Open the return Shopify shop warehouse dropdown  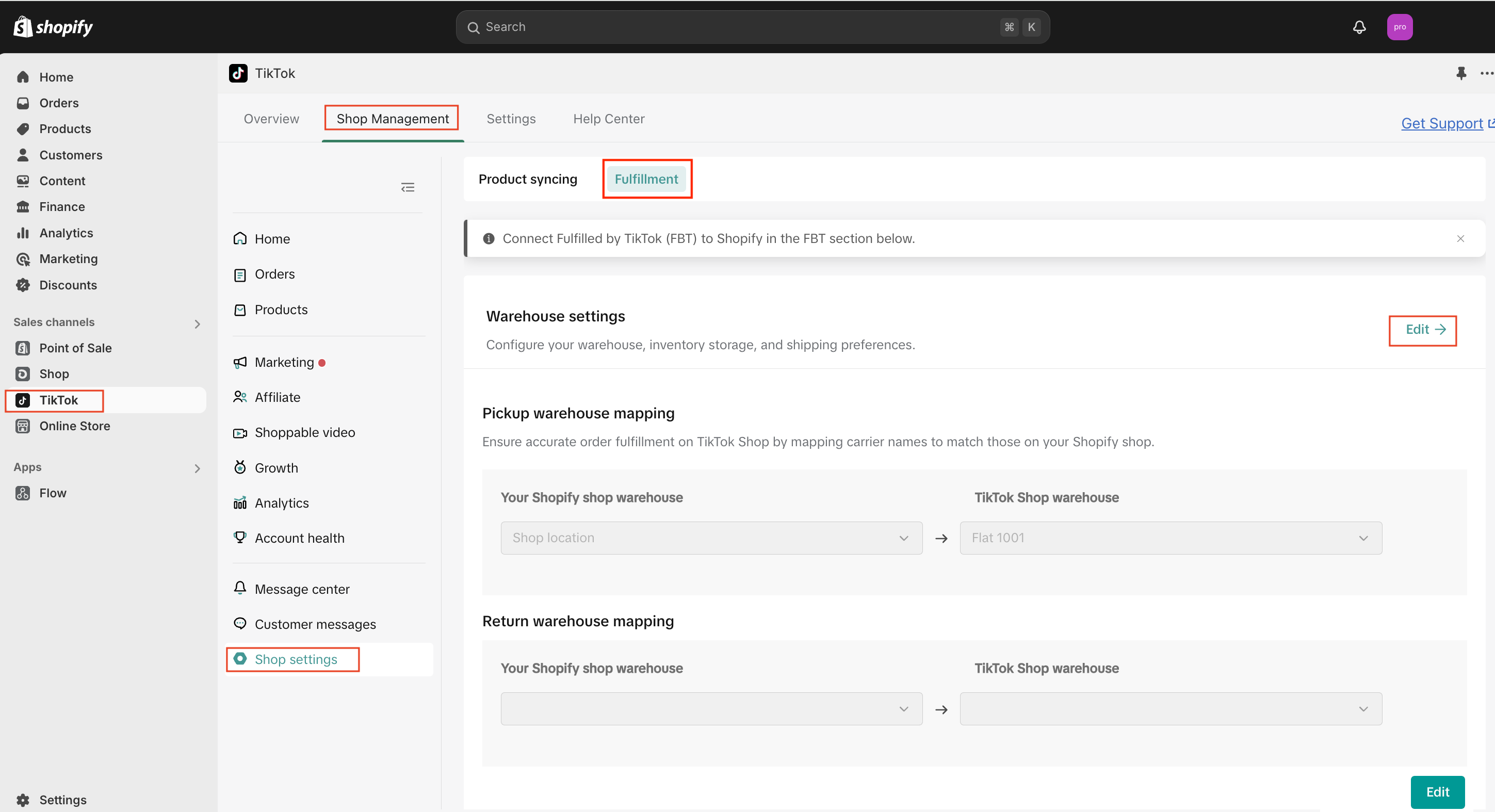coord(711,709)
